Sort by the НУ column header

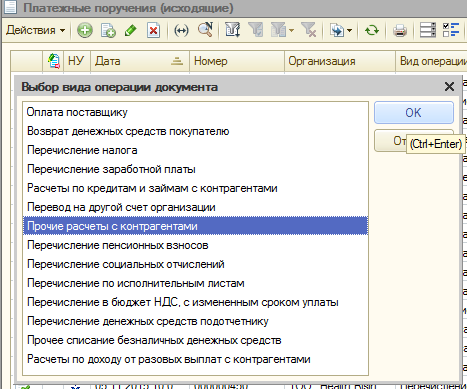[x=76, y=61]
